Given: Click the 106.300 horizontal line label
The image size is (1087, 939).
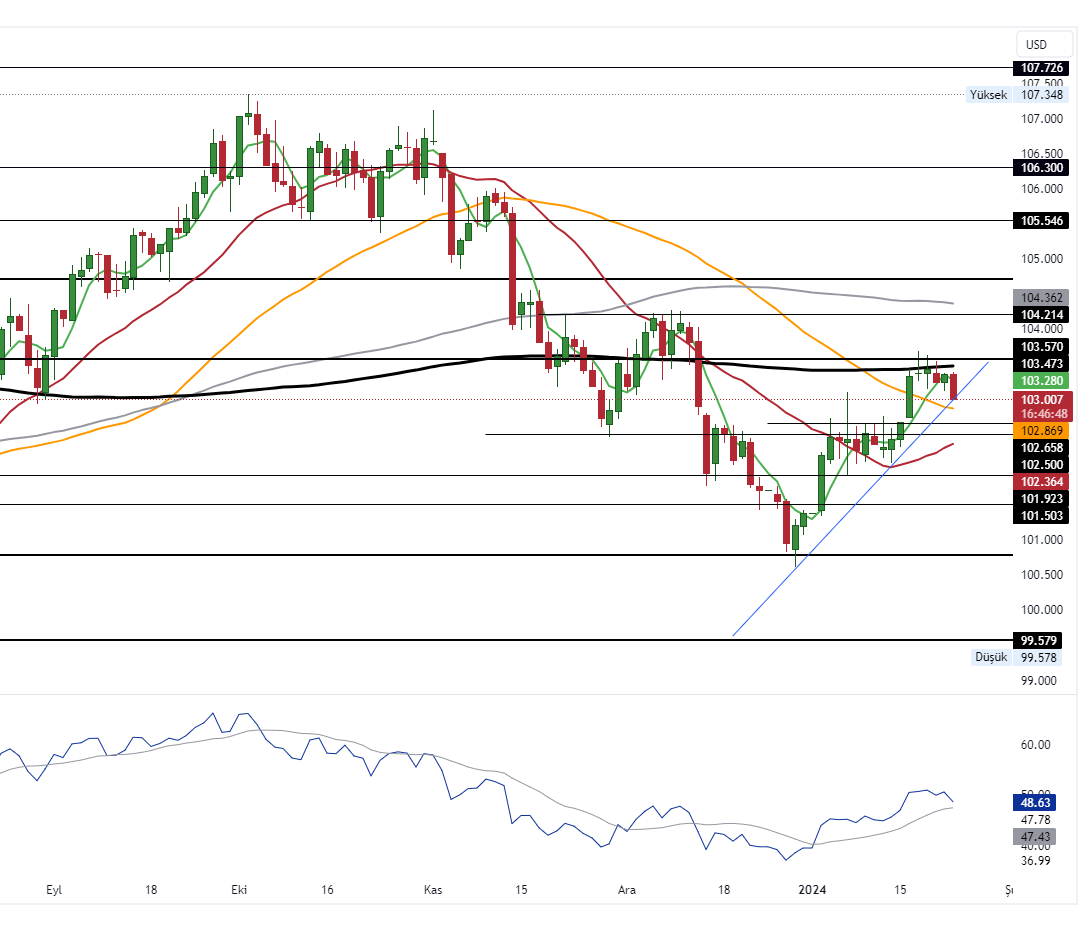Looking at the screenshot, I should click(x=1040, y=168).
